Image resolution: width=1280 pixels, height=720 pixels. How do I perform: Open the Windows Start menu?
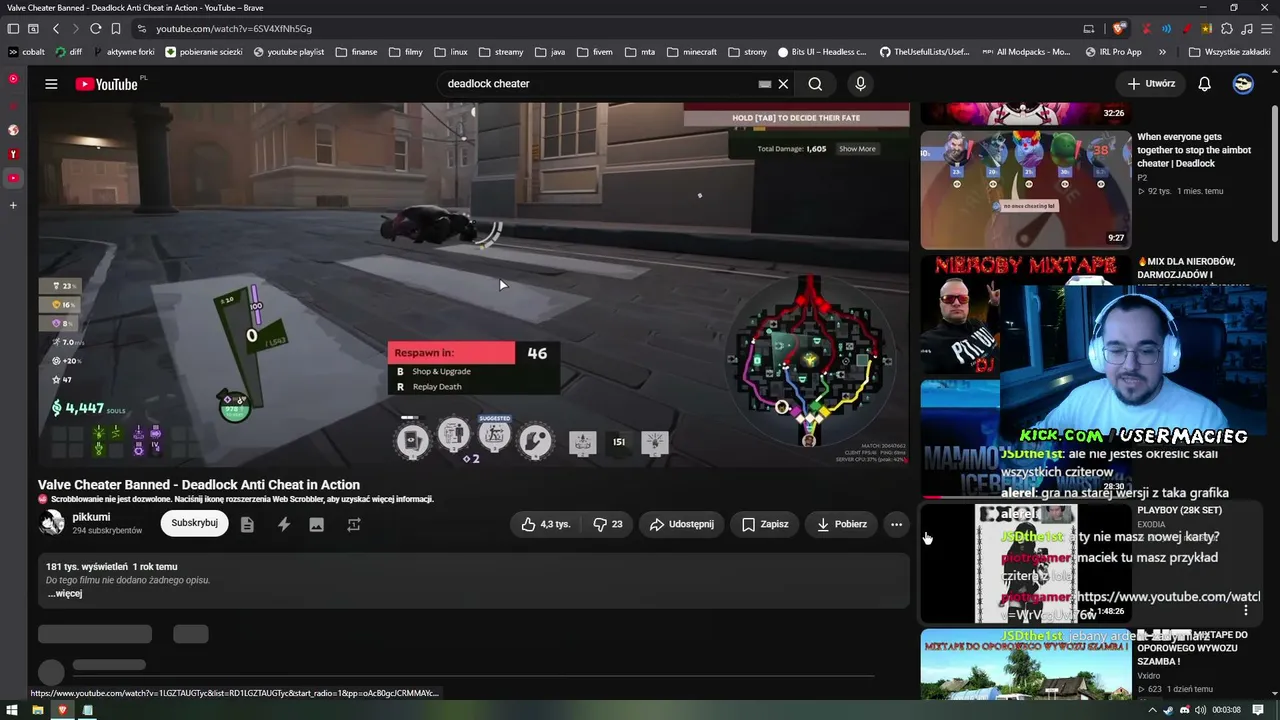[12, 710]
